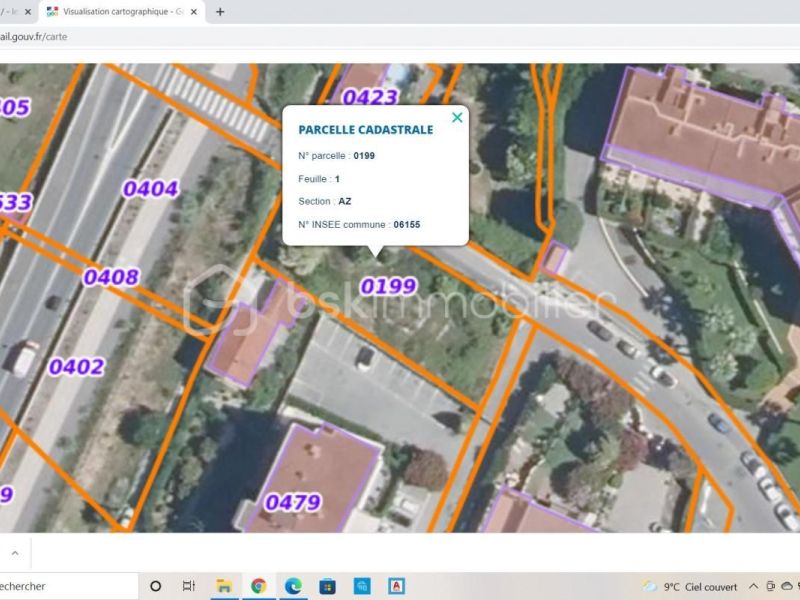The image size is (800, 600).
Task: Open Google Chrome from the taskbar
Action: tap(258, 586)
